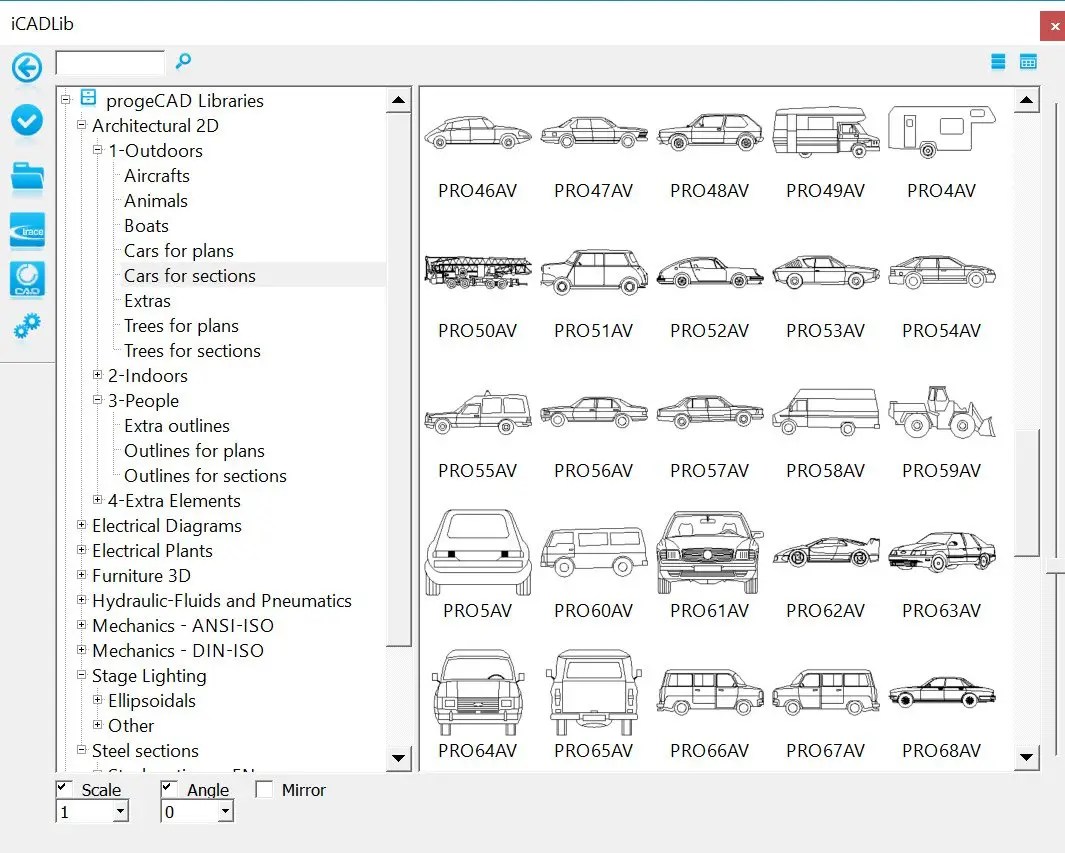Screen dimensions: 1065x853
Task: Open the blue folder icon in sidebar
Action: pyautogui.click(x=27, y=176)
